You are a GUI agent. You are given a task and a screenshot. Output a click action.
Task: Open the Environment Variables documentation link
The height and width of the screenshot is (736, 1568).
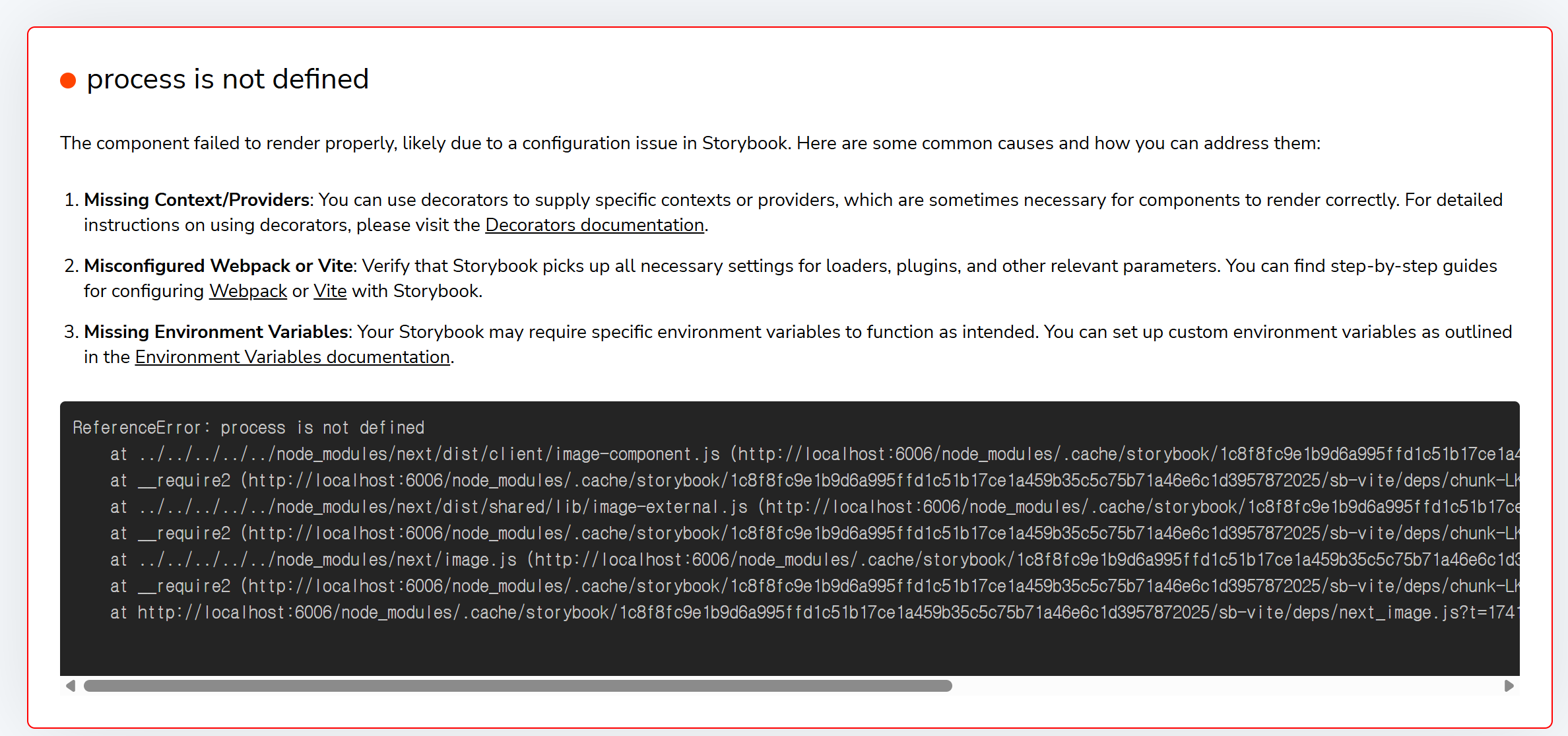click(x=292, y=357)
